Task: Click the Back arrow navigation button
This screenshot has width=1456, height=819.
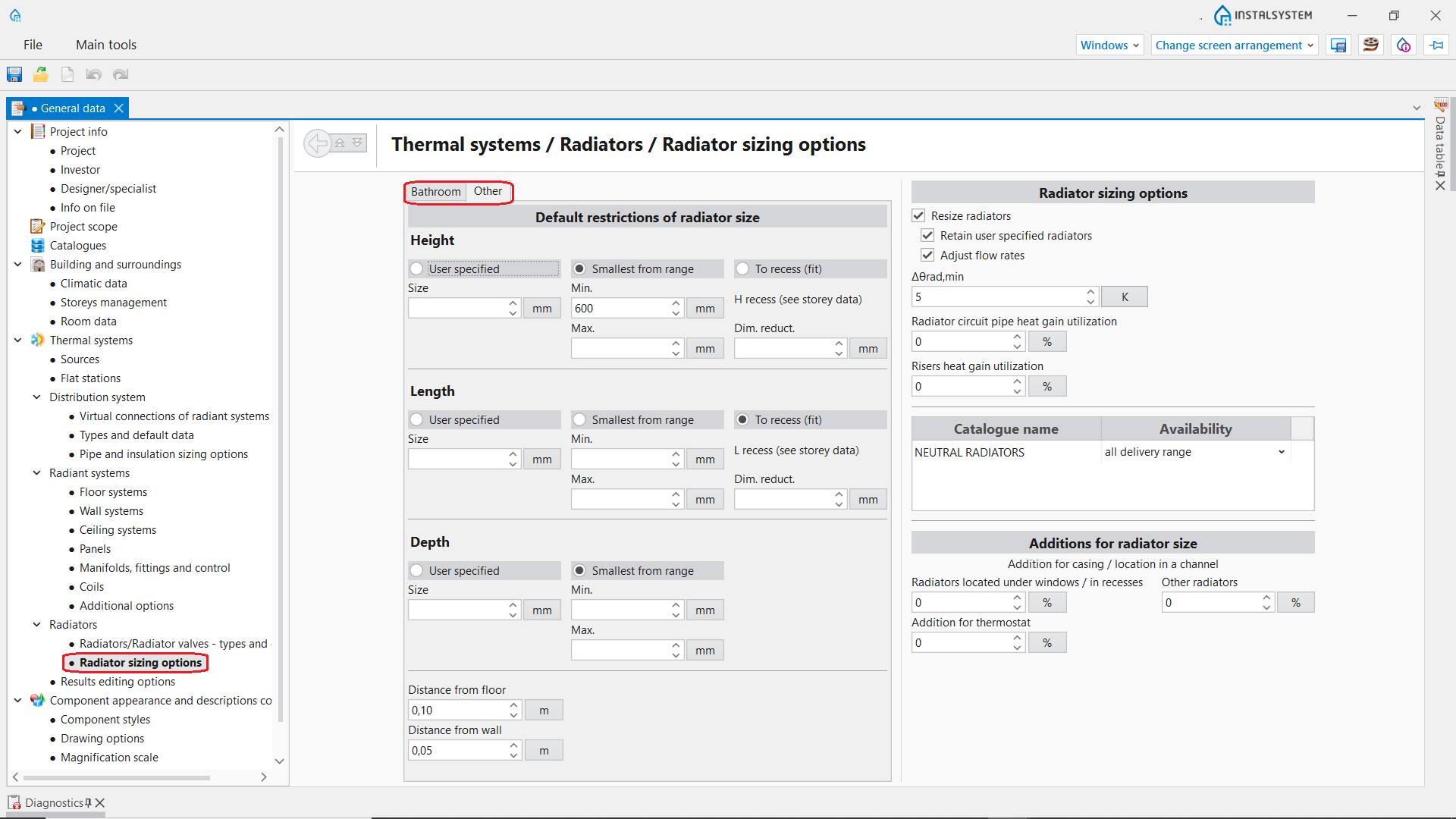Action: [x=318, y=143]
